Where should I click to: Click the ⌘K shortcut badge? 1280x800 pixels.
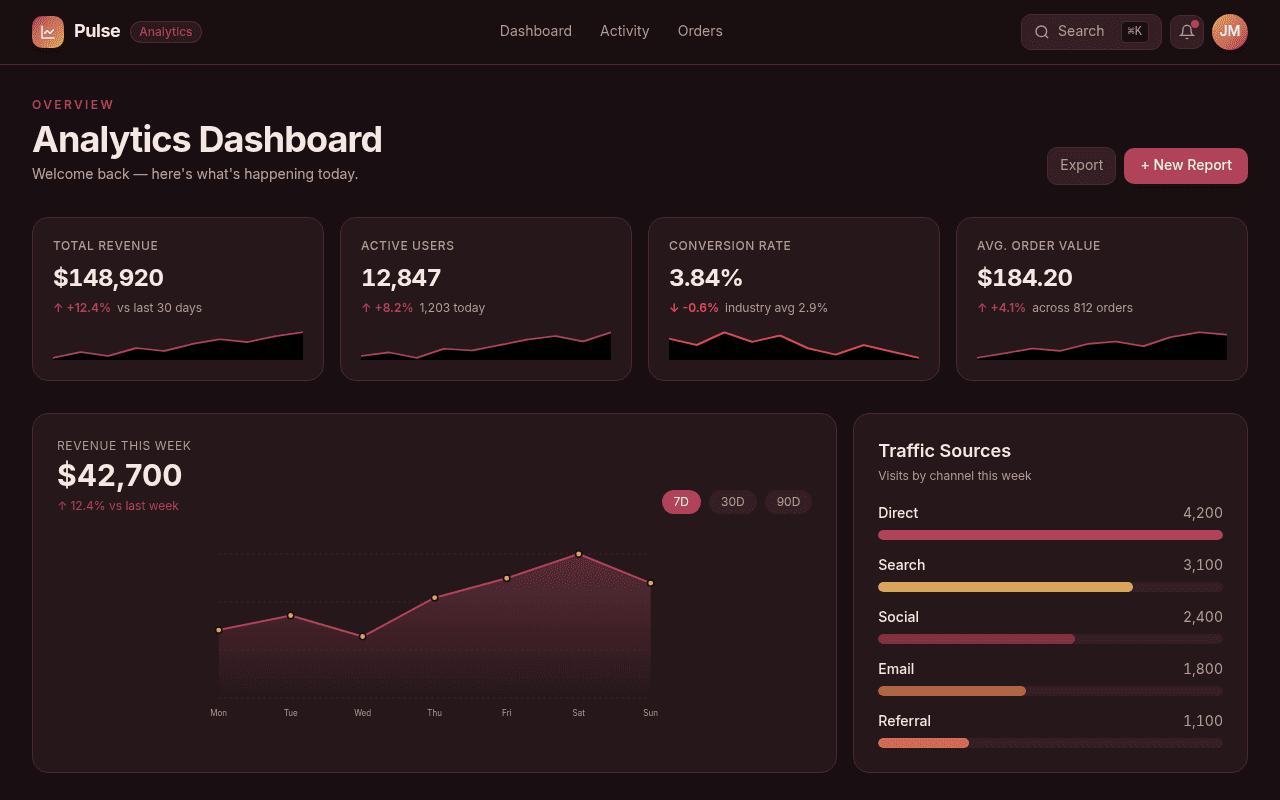(x=1134, y=31)
